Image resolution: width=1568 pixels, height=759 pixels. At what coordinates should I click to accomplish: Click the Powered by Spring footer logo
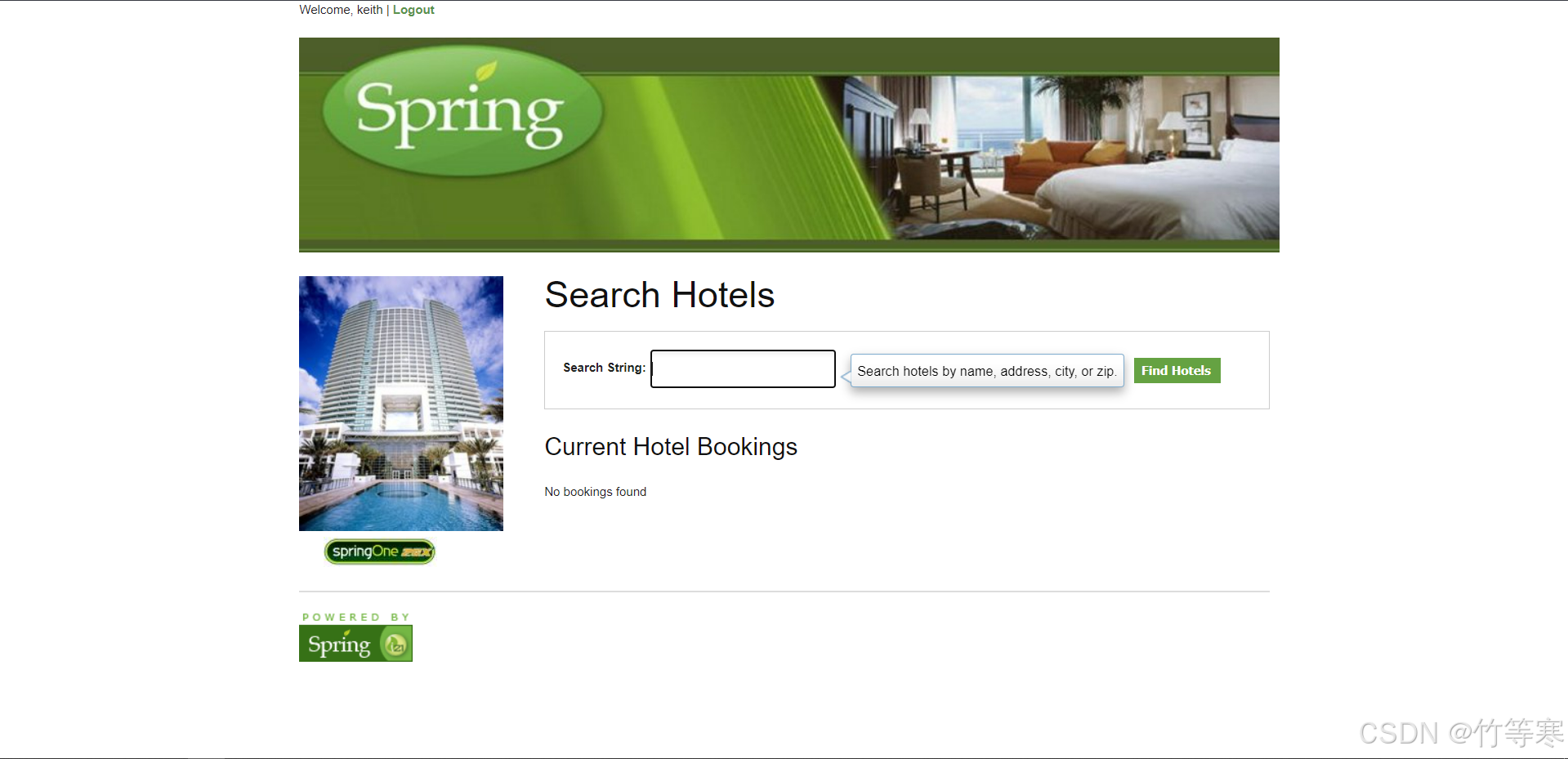[355, 636]
